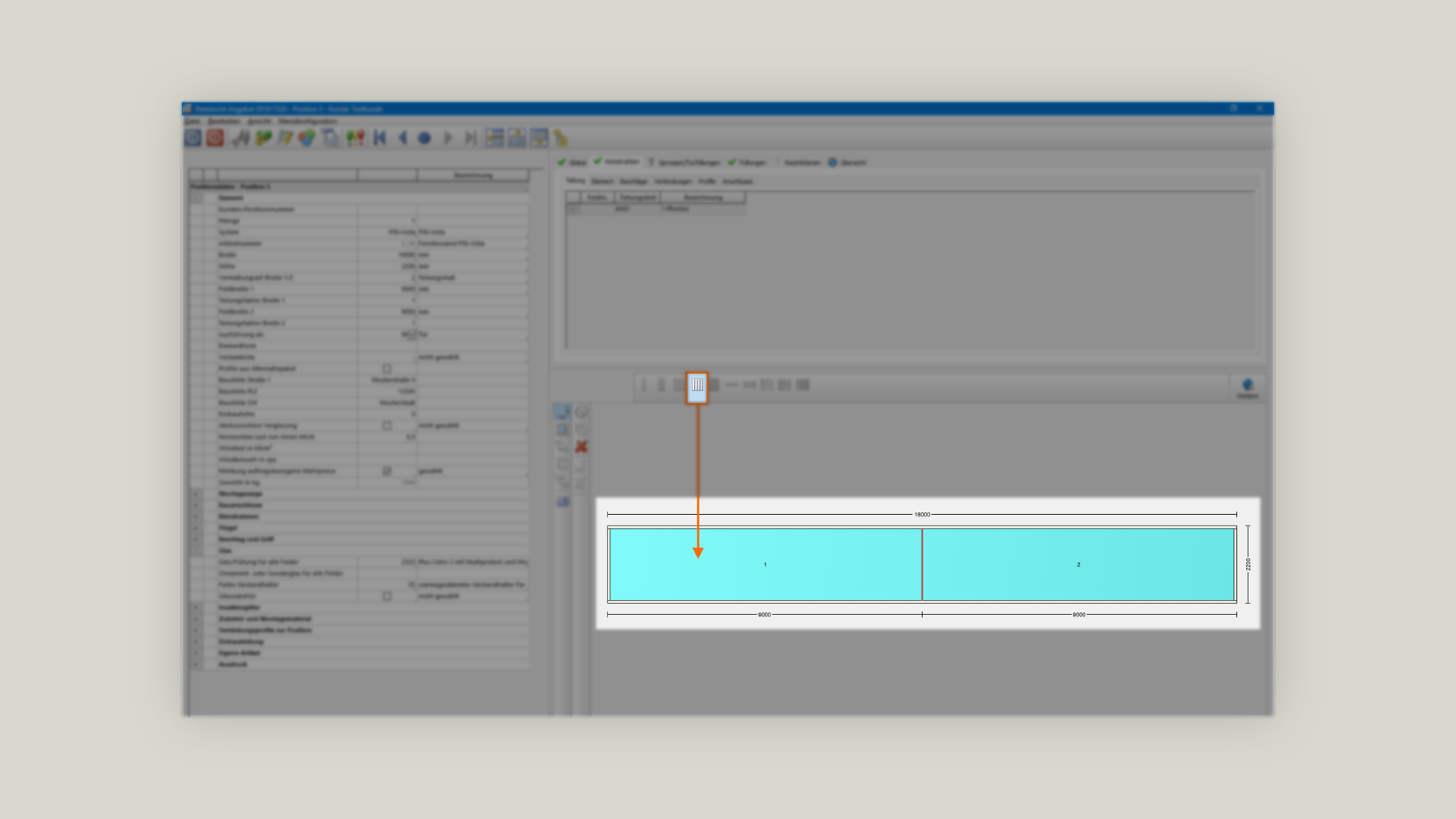Click the 18000 total width dimension
The height and width of the screenshot is (819, 1456).
[922, 514]
